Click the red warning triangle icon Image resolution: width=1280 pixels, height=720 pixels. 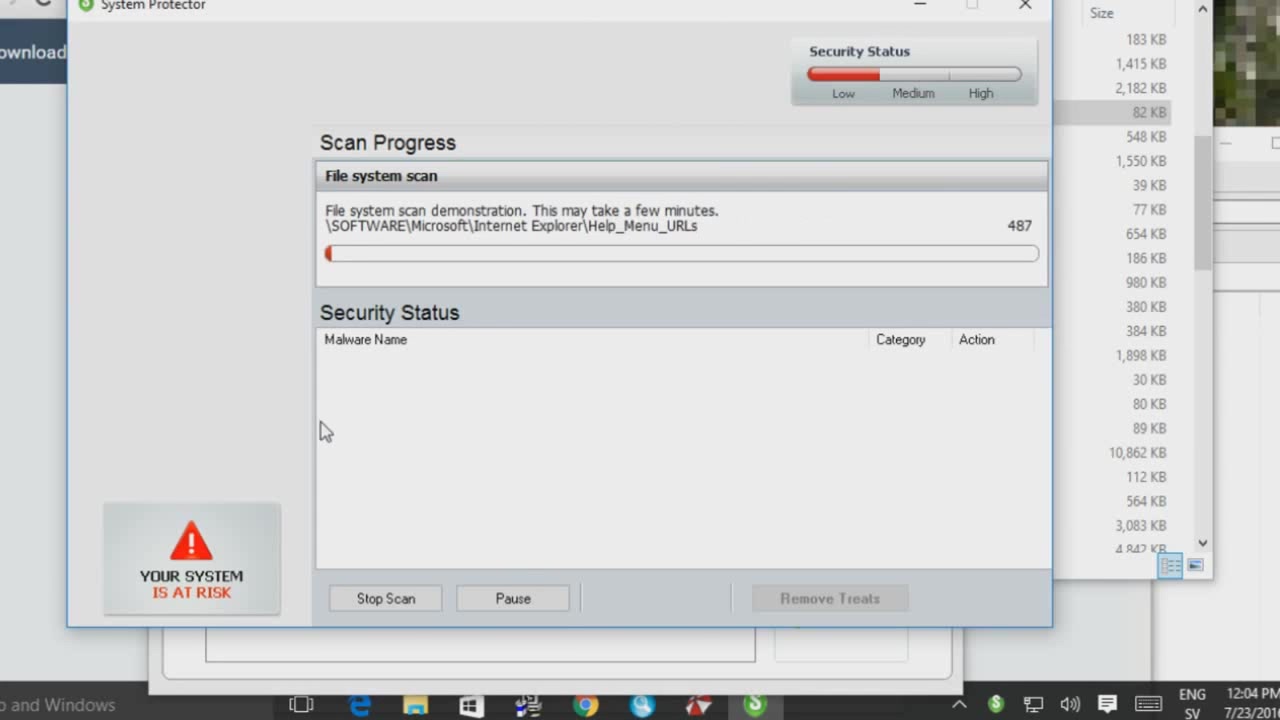tap(191, 542)
